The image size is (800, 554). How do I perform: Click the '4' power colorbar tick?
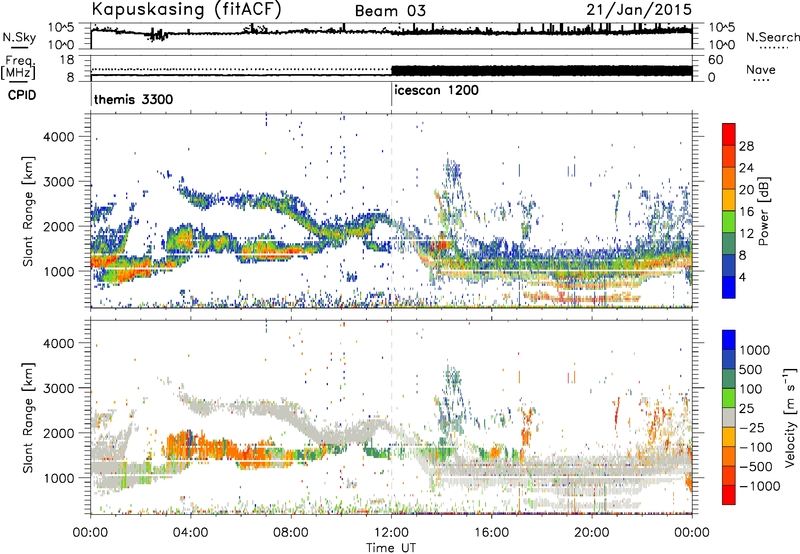pos(743,278)
